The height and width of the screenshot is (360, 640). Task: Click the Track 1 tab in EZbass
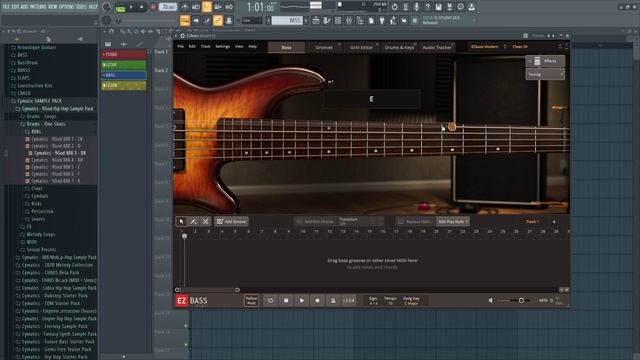[x=532, y=222]
